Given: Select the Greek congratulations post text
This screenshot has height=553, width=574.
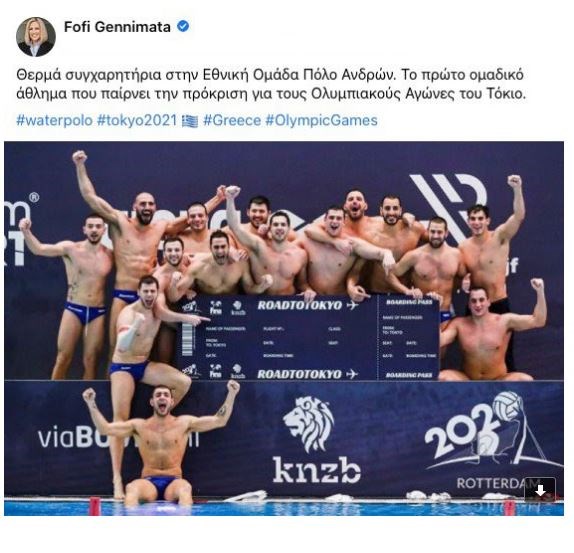Looking at the screenshot, I should [x=271, y=84].
